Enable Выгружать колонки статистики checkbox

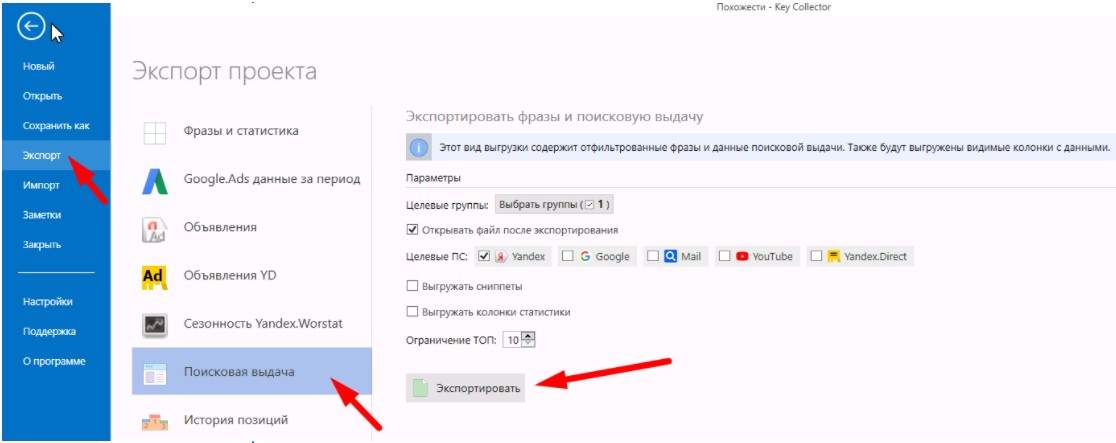click(411, 312)
